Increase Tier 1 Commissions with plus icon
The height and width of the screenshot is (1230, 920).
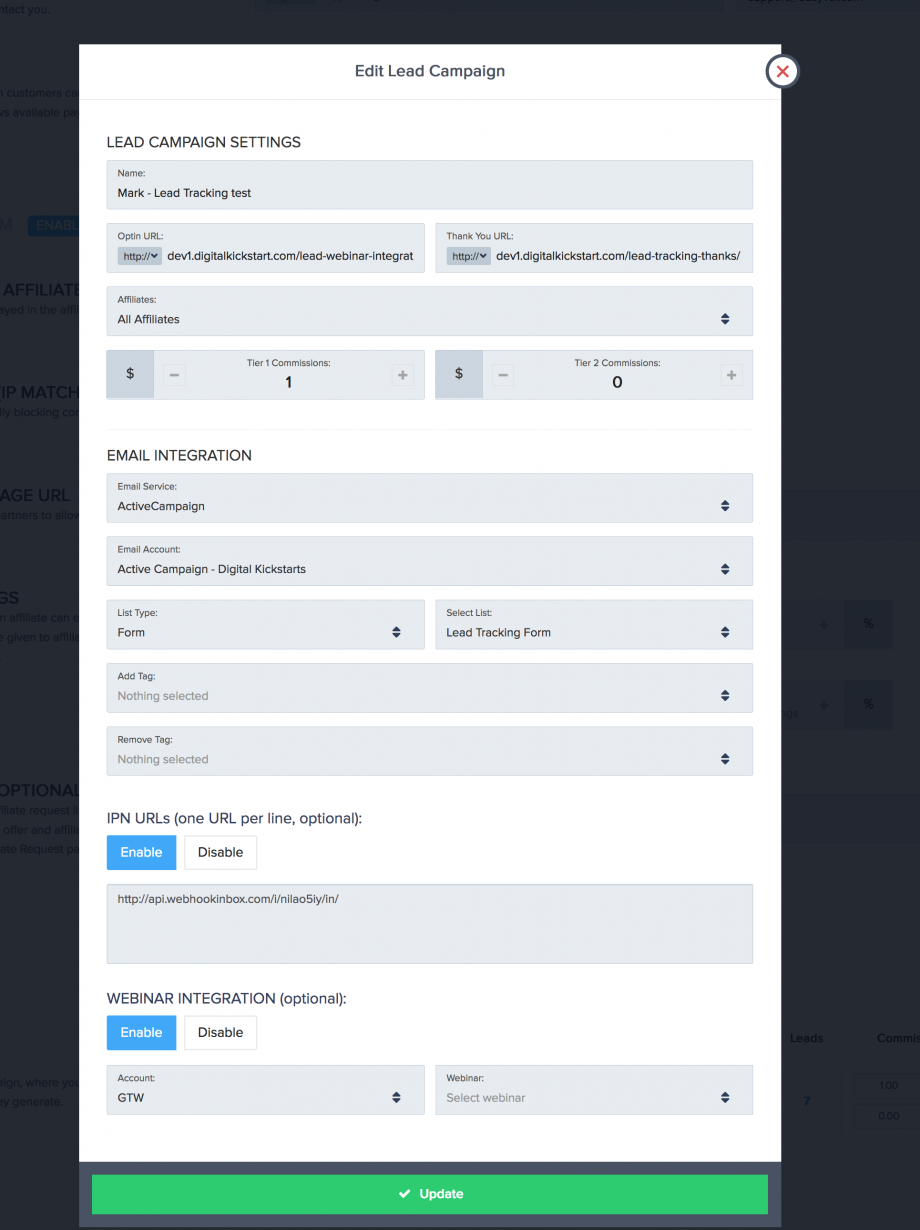tap(403, 375)
